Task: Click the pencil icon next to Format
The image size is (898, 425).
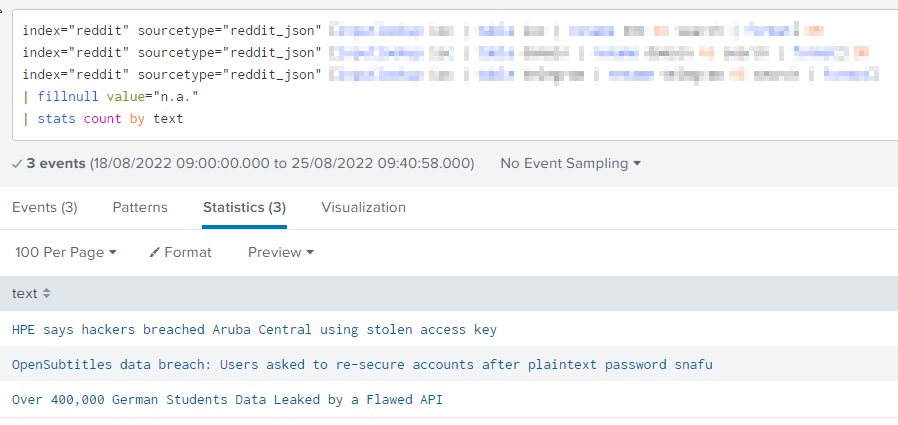Action: 154,253
